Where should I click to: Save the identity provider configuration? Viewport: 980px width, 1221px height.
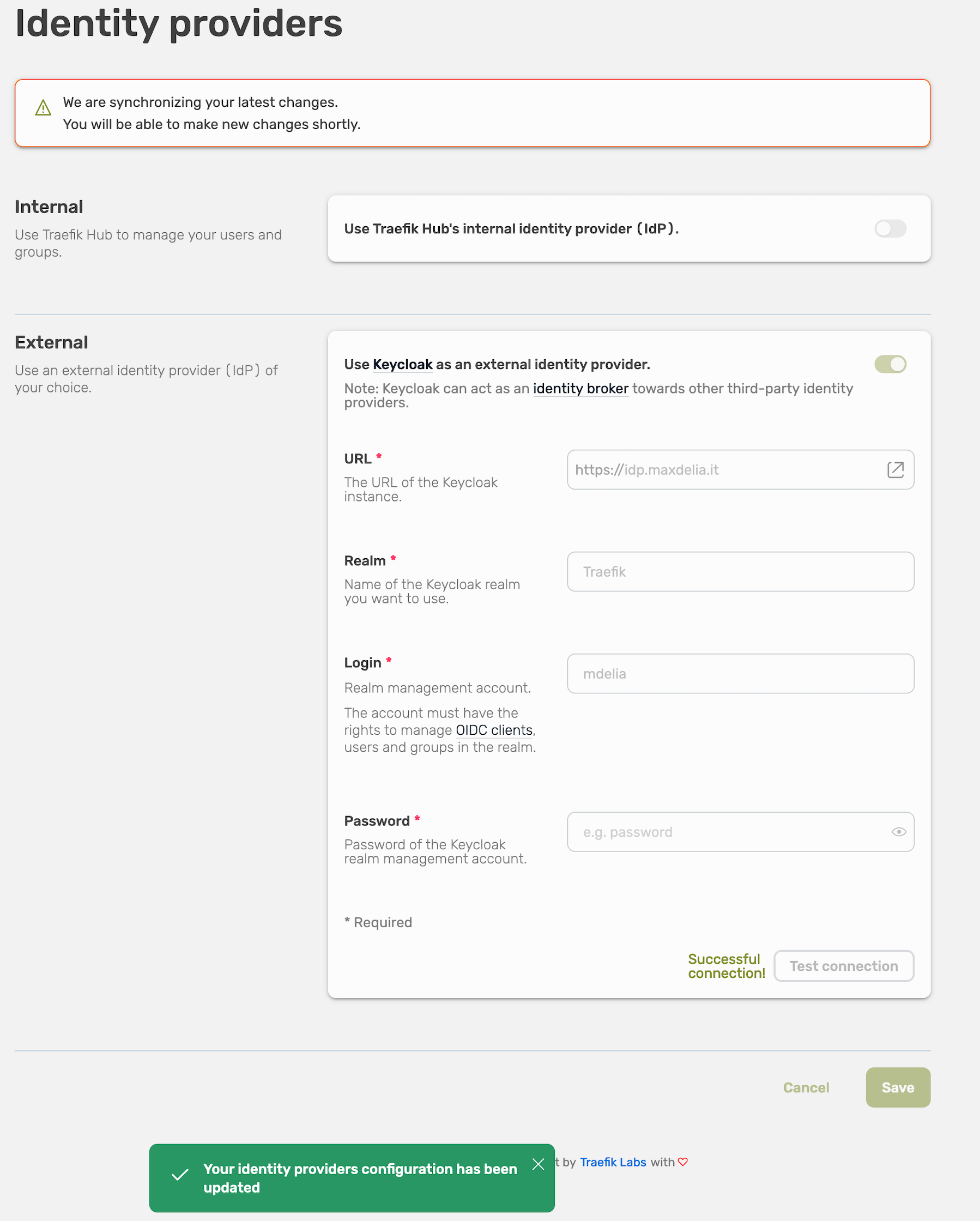click(x=897, y=1087)
